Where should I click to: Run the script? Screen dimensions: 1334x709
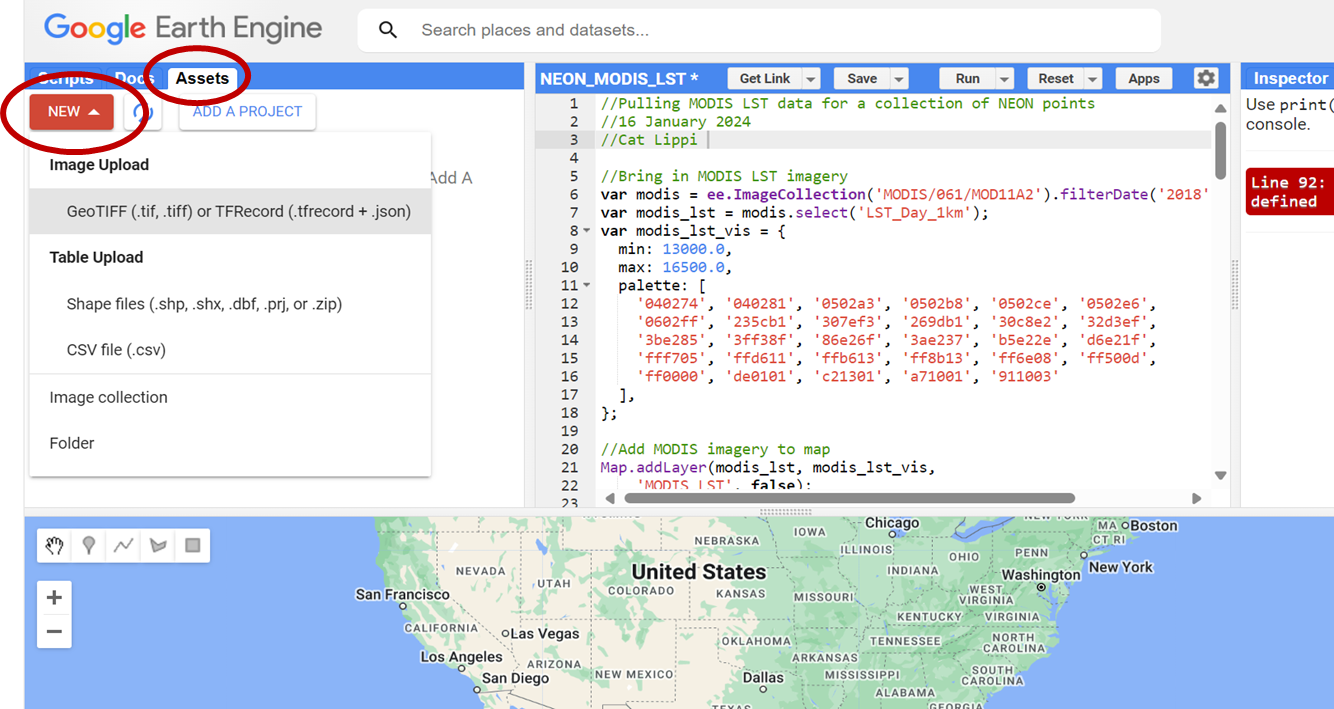pyautogui.click(x=968, y=79)
